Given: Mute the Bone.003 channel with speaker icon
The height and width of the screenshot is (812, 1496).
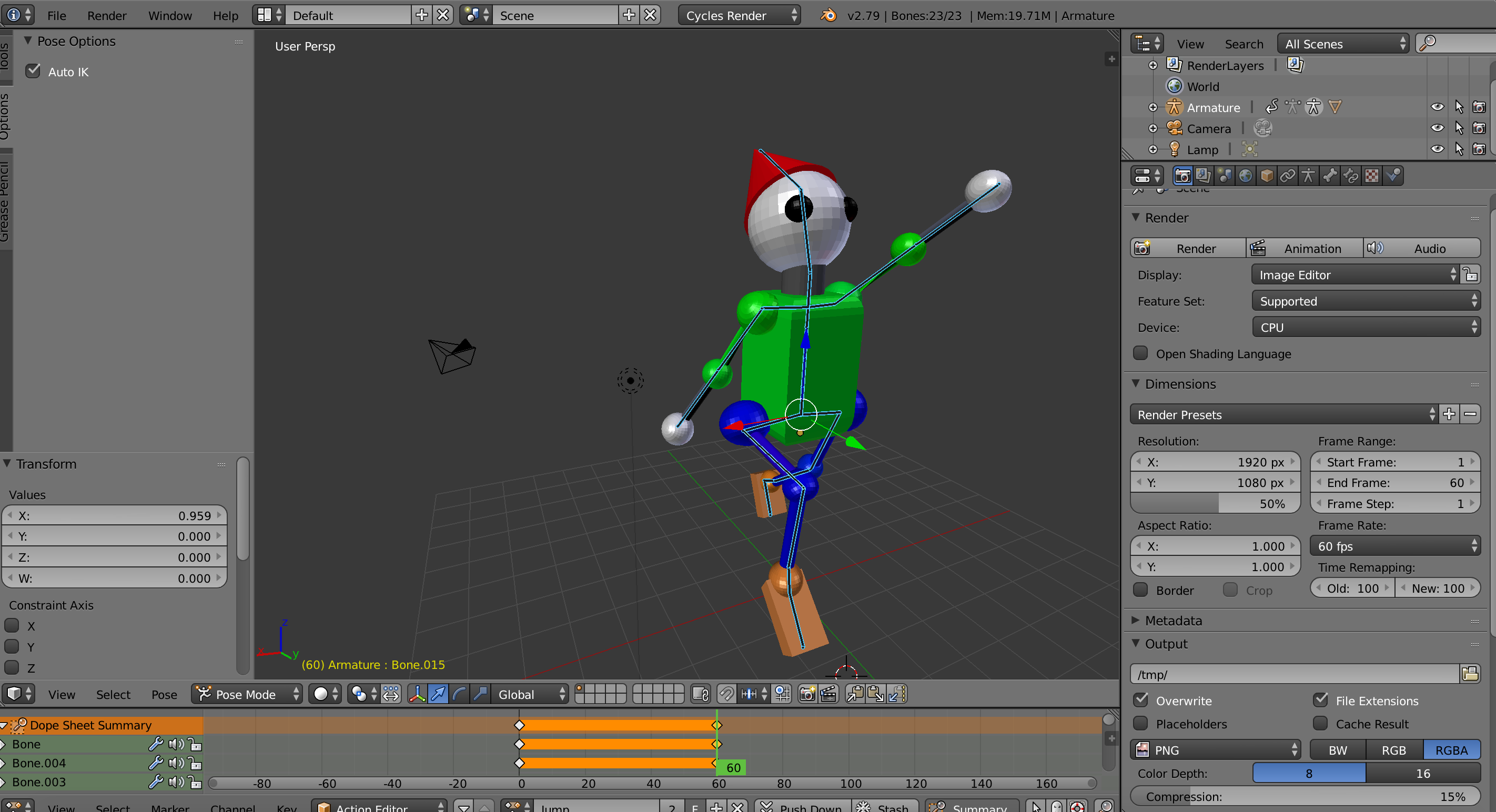Looking at the screenshot, I should coord(176,782).
